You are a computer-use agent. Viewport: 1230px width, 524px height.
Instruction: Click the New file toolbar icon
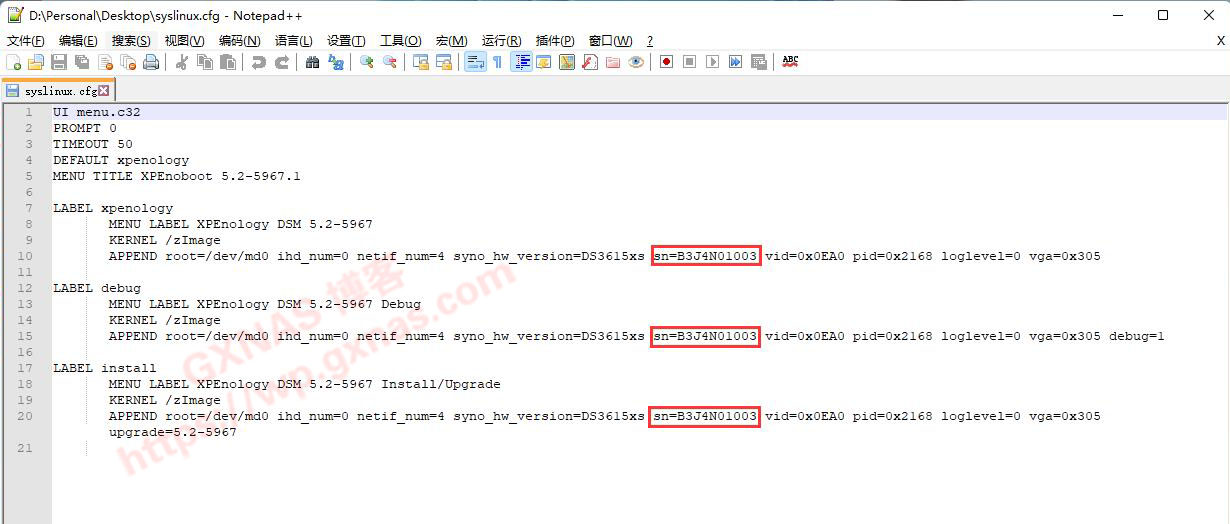click(14, 62)
